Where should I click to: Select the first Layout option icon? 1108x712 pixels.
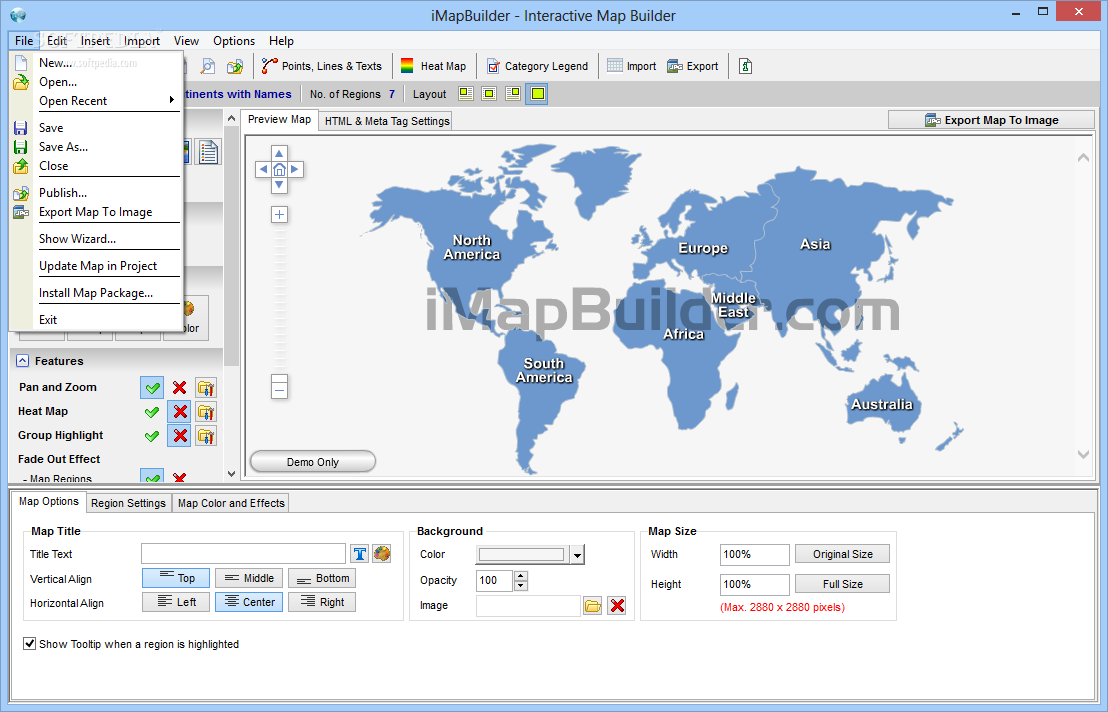click(x=465, y=93)
